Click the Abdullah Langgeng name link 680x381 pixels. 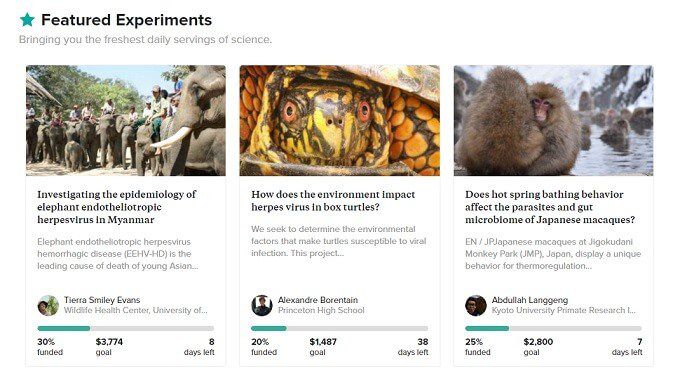tap(530, 300)
